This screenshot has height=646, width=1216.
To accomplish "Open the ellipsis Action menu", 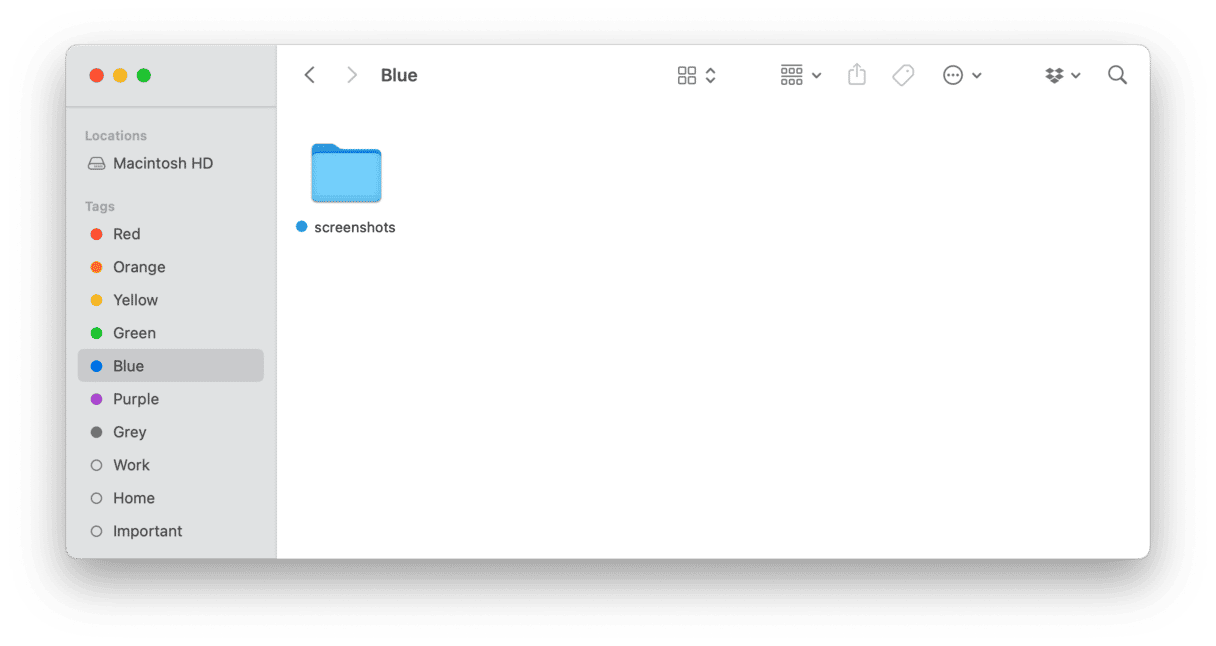I will 962,75.
